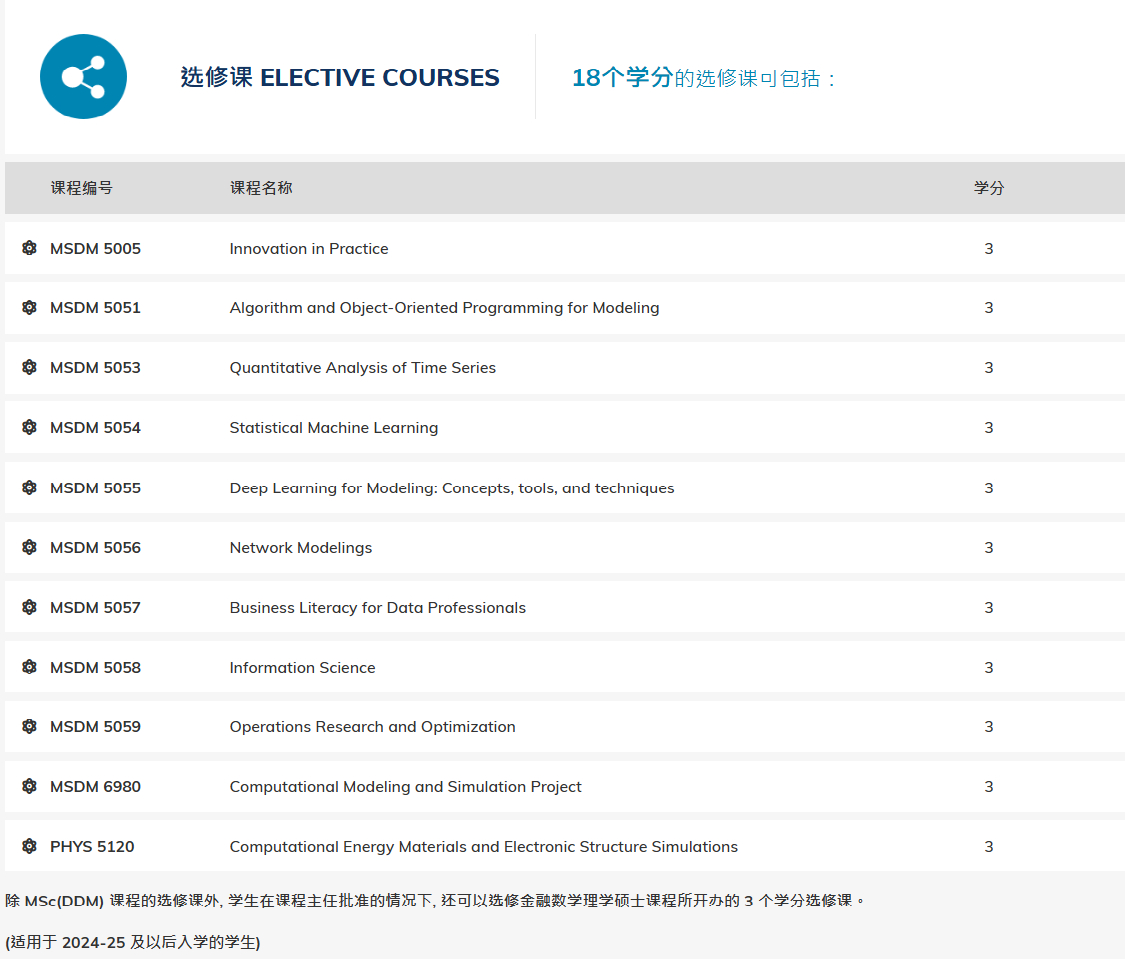Click the blue share icon beside Elective Courses
1125x959 pixels.
83,77
